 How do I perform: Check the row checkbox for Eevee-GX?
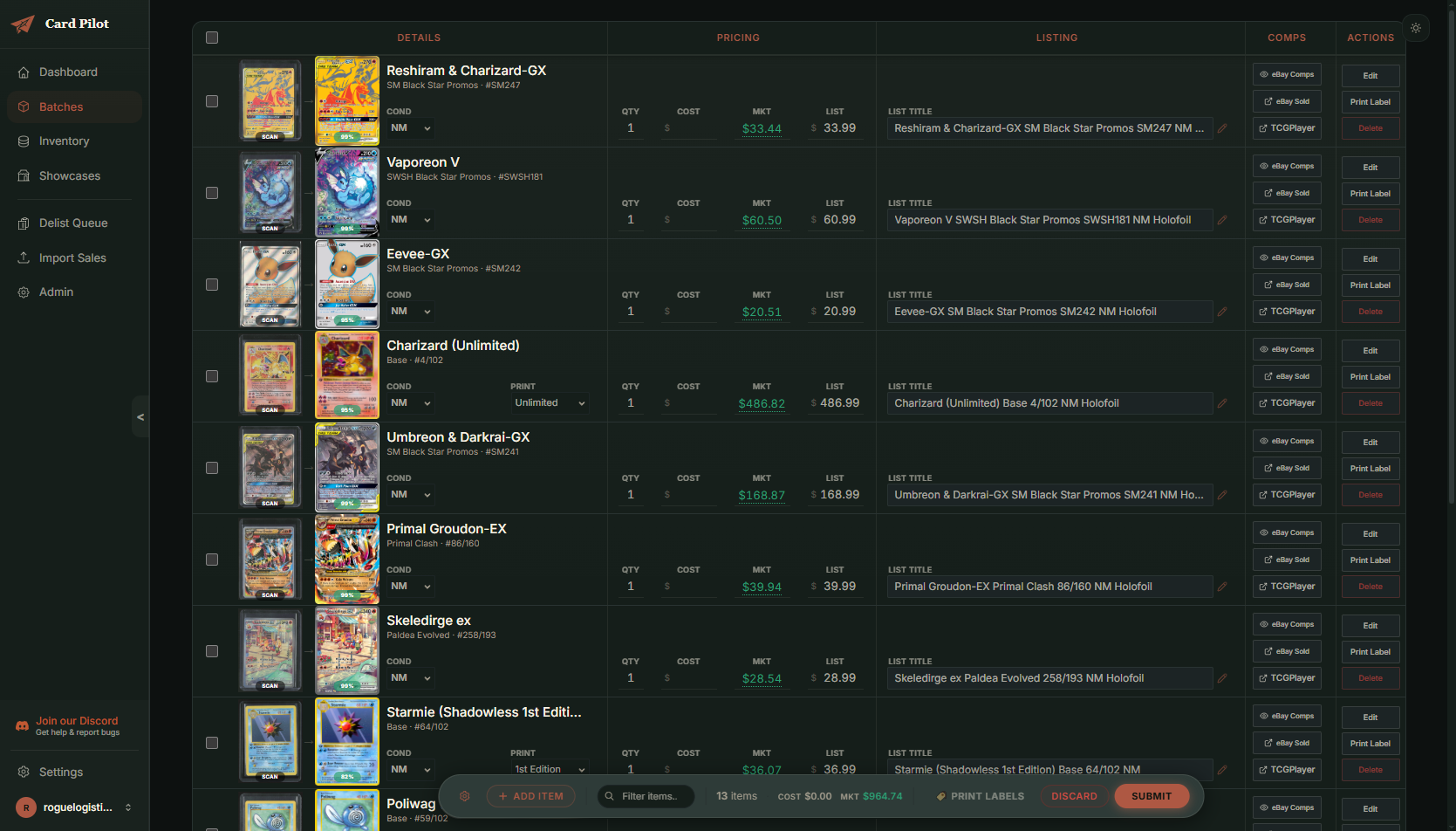pyautogui.click(x=211, y=284)
